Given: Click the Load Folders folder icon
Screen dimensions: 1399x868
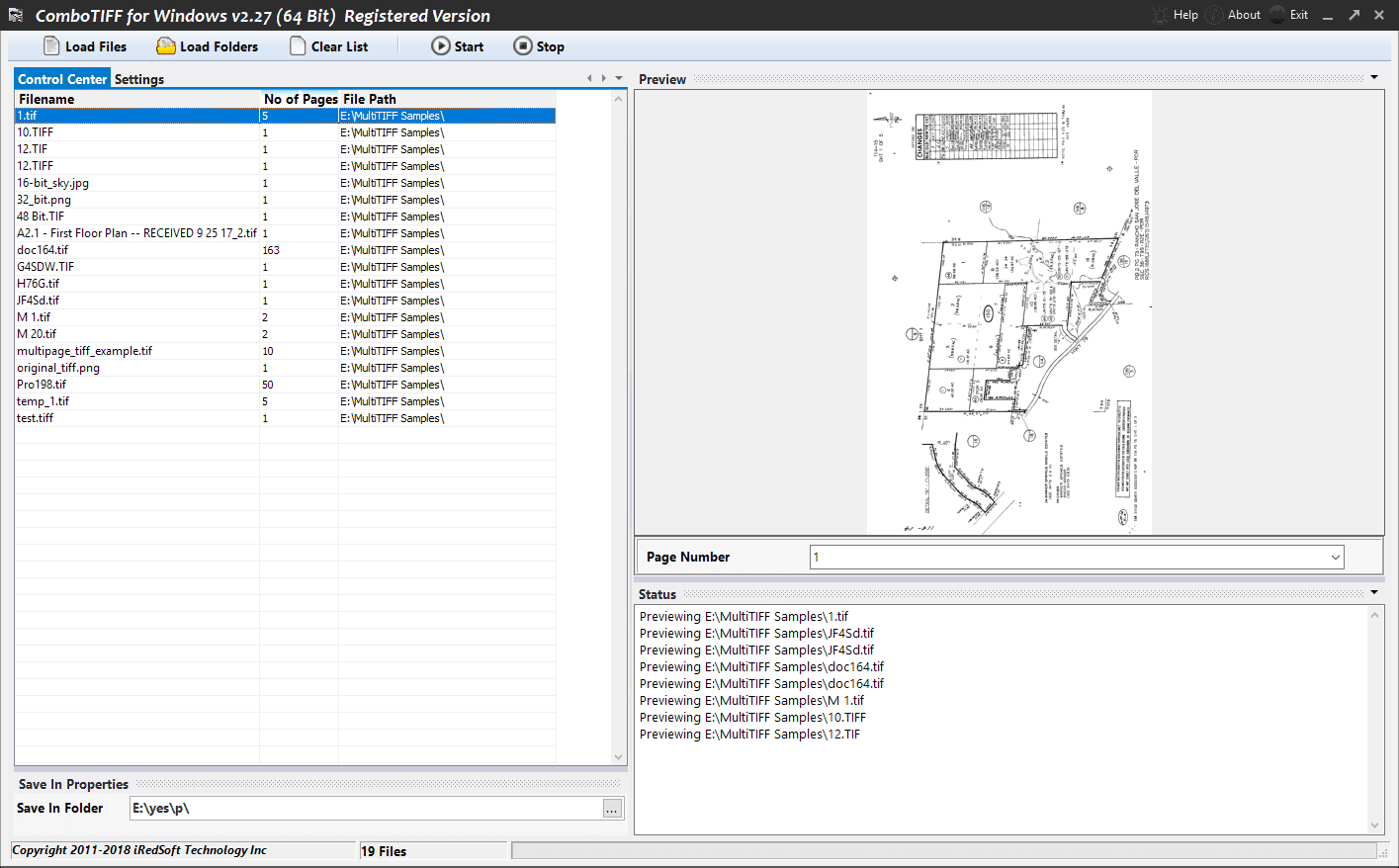Looking at the screenshot, I should tap(166, 46).
